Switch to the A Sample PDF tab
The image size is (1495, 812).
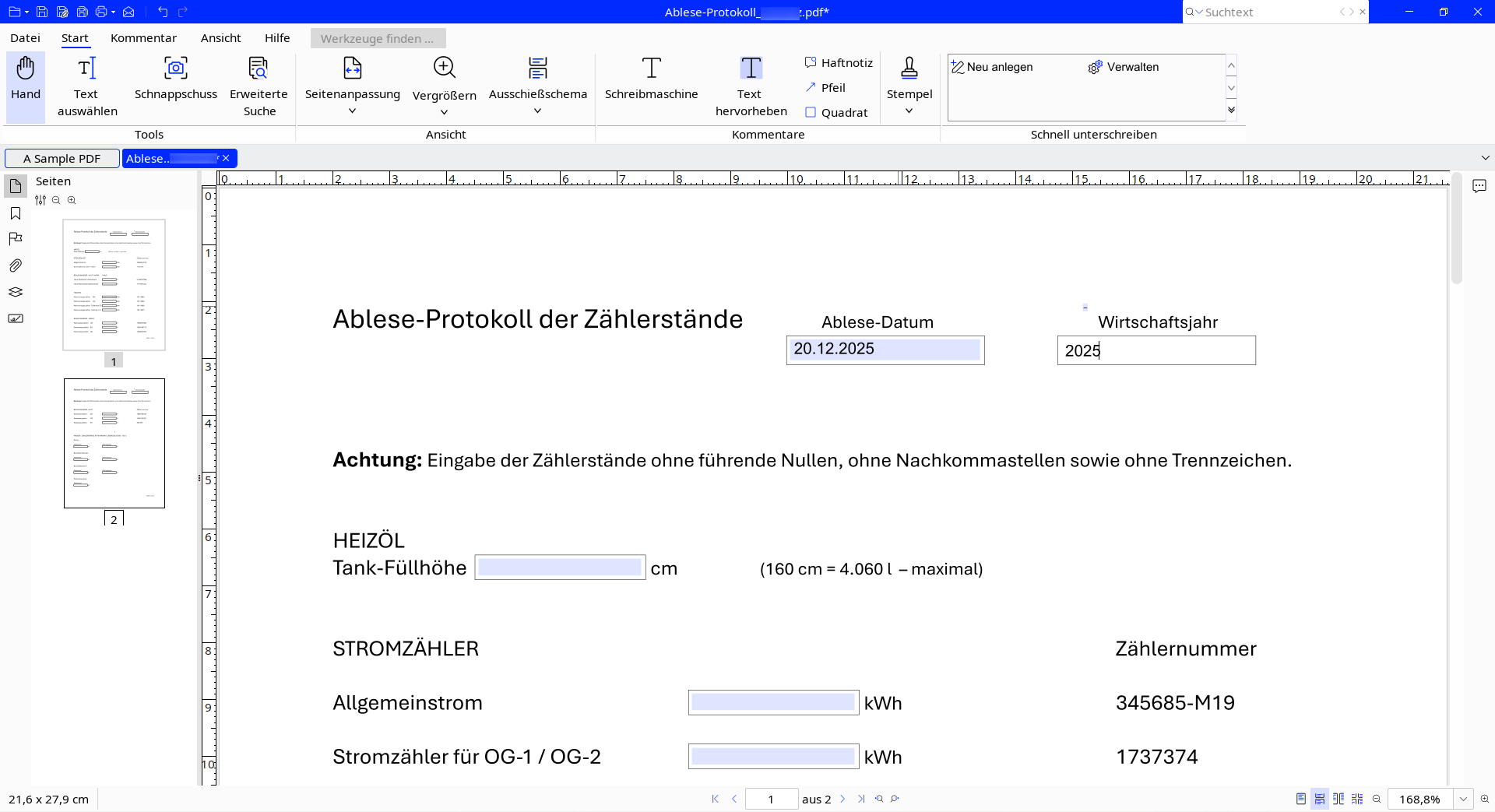click(62, 159)
